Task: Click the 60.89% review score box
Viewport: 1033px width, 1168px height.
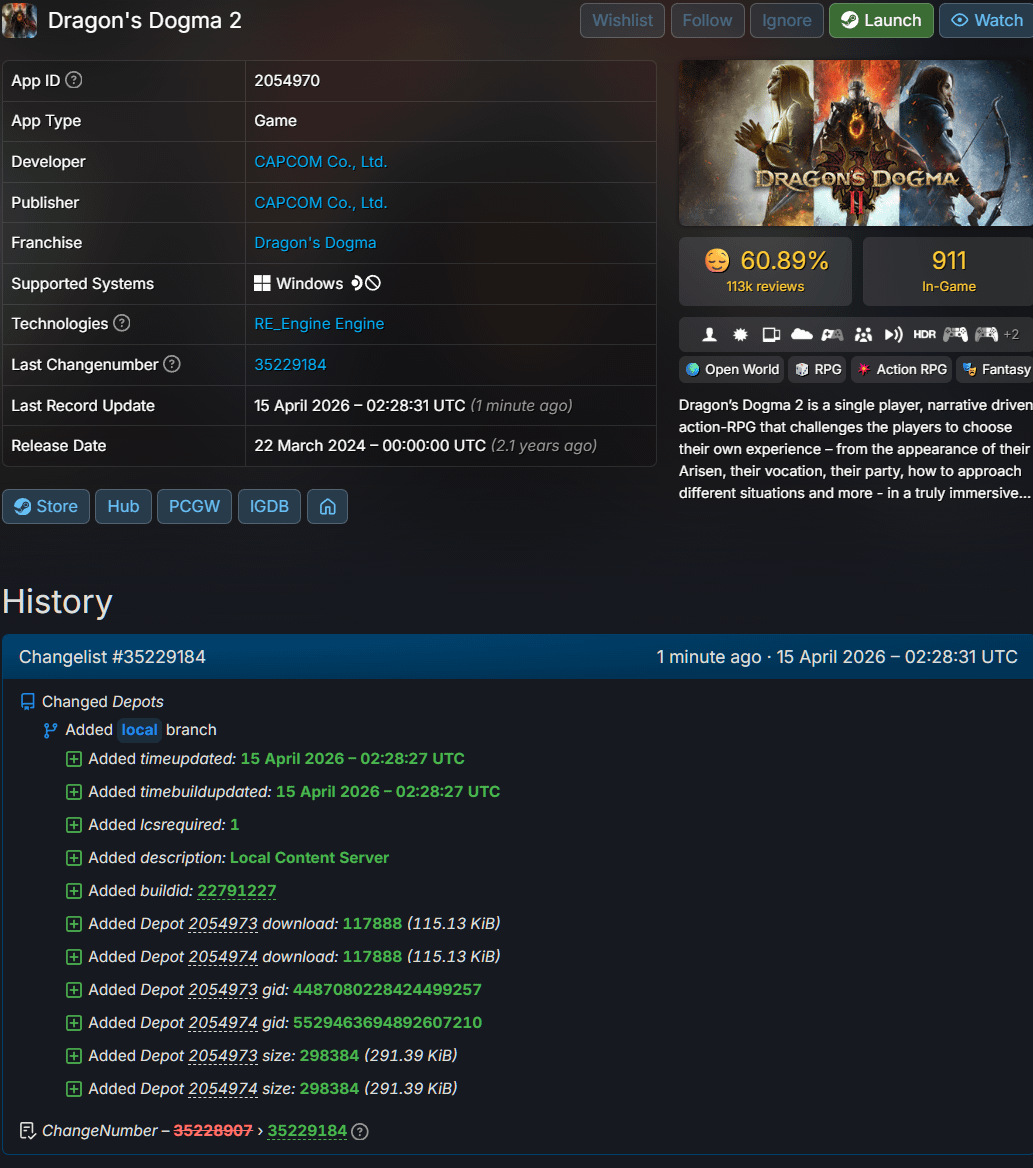Action: click(765, 271)
